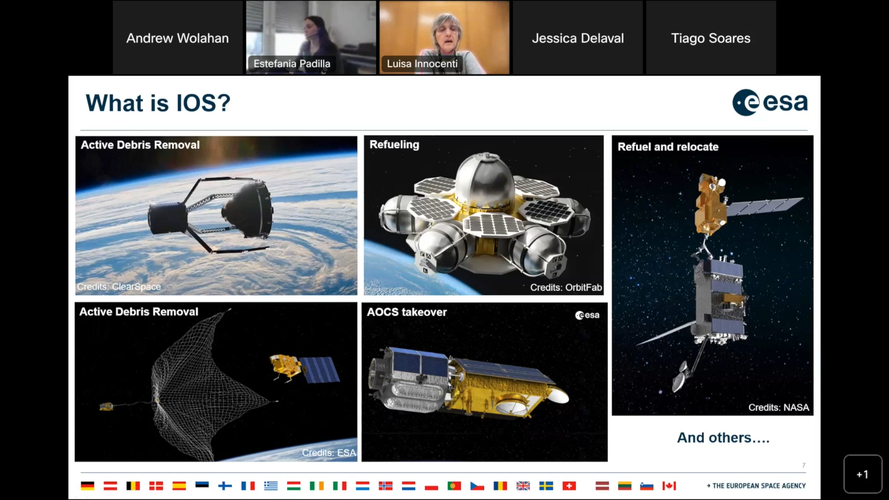Click the AOCS takeover satellite image
This screenshot has height=500, width=889.
coord(484,382)
